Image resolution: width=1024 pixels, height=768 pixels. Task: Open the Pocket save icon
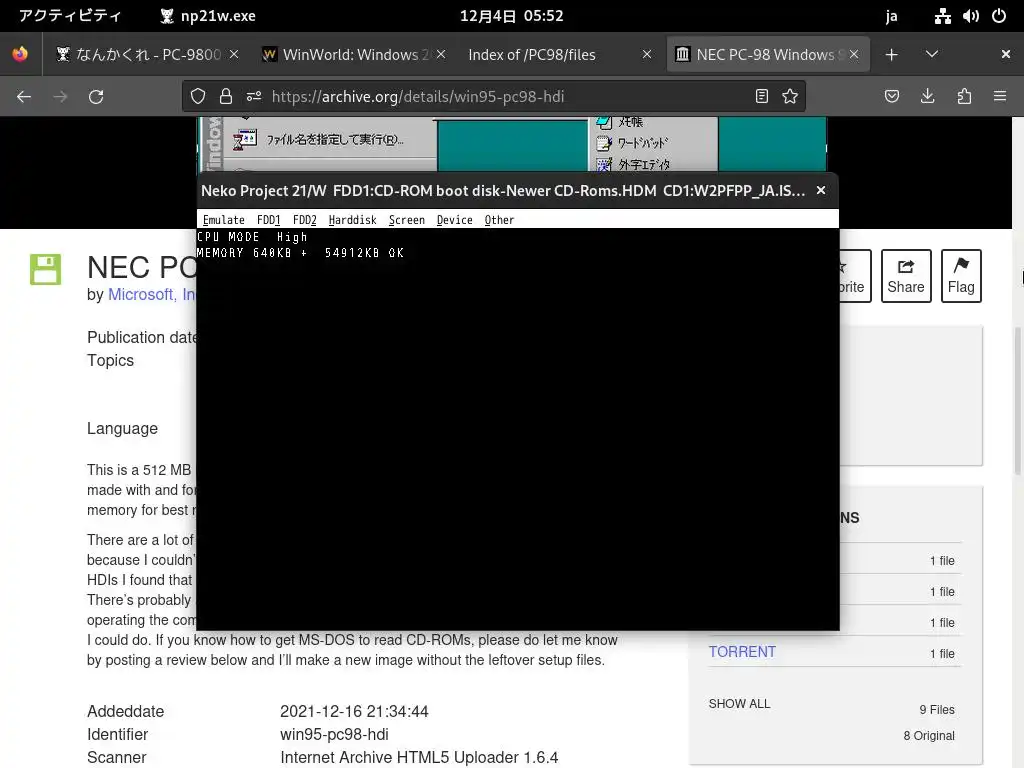pyautogui.click(x=892, y=97)
